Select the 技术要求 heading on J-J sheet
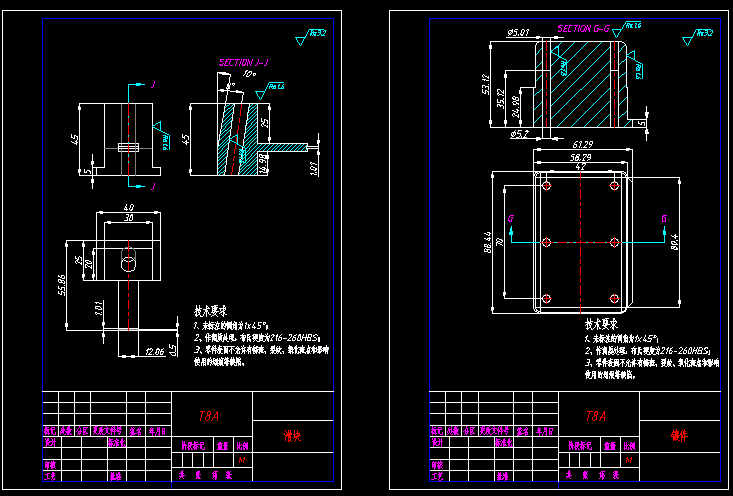733x496 pixels. pyautogui.click(x=210, y=311)
